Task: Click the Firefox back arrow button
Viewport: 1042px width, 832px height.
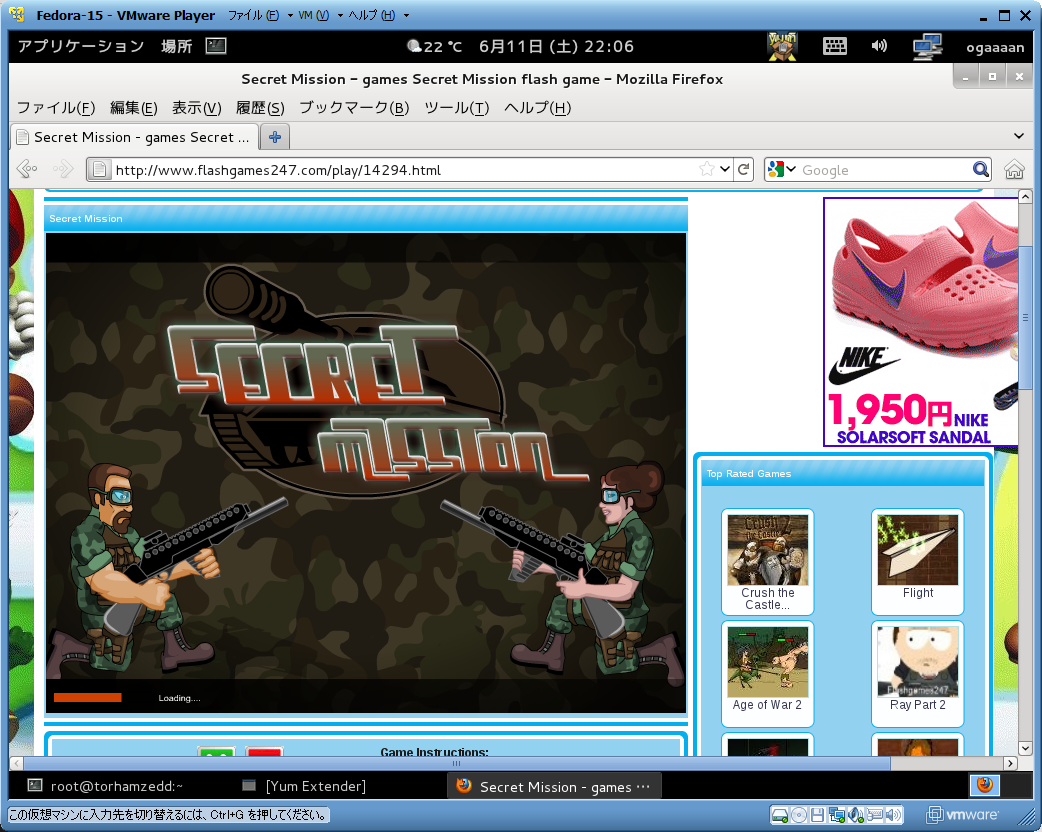Action: (x=27, y=169)
